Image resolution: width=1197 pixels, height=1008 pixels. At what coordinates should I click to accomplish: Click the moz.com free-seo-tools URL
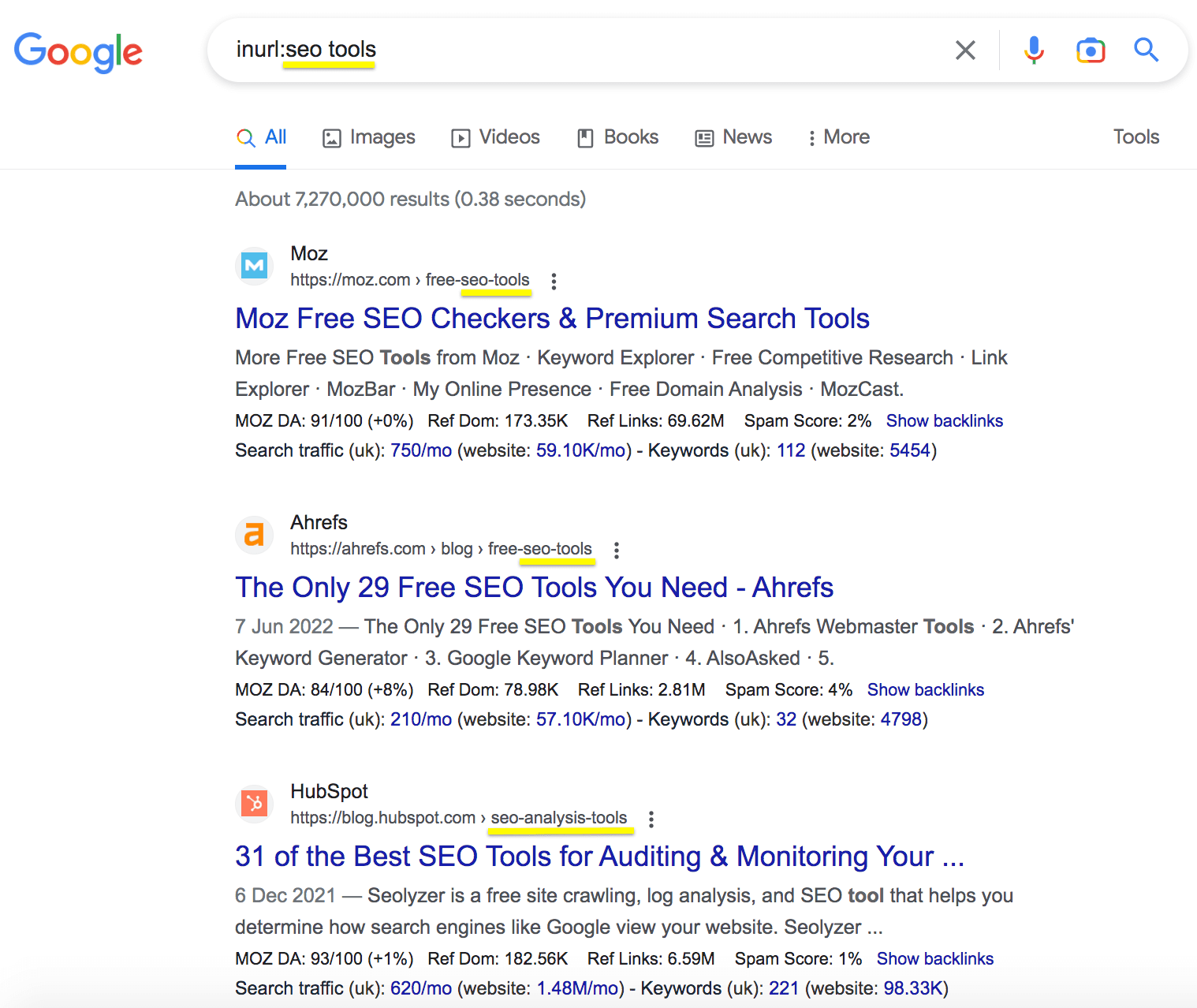click(x=410, y=280)
